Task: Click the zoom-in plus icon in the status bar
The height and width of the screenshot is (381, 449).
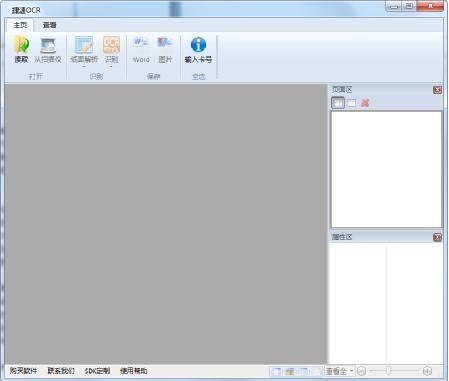Action: tap(427, 371)
